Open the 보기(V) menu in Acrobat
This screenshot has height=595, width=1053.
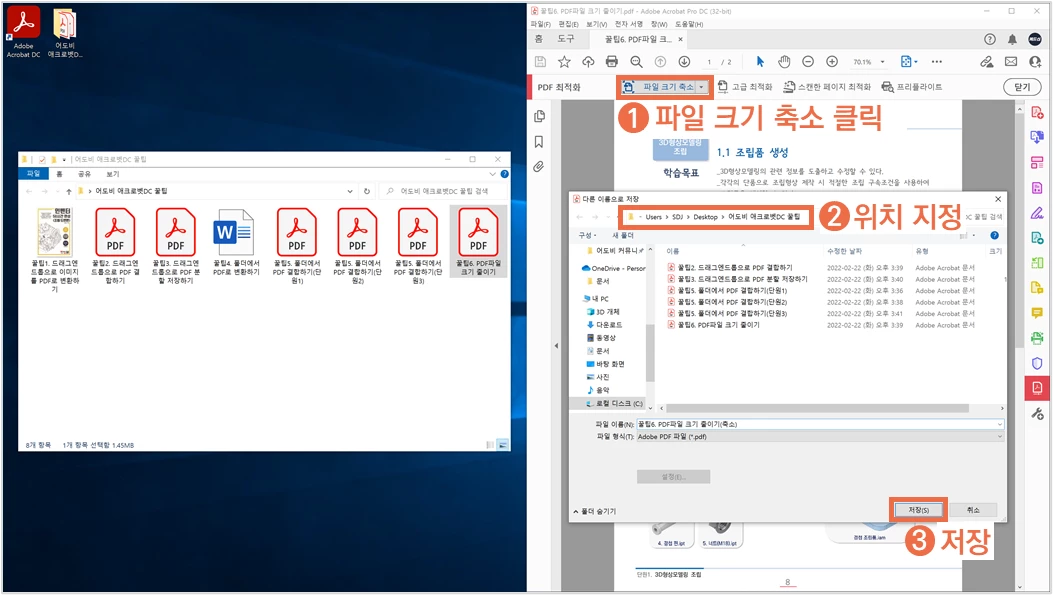coord(596,24)
